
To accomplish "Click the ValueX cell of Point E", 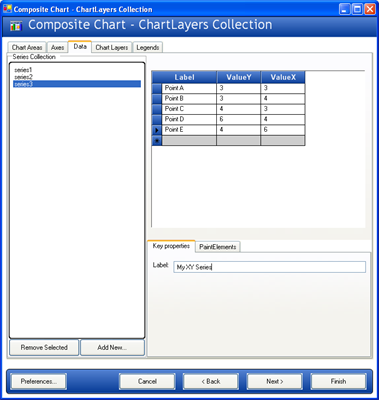I will 283,130.
